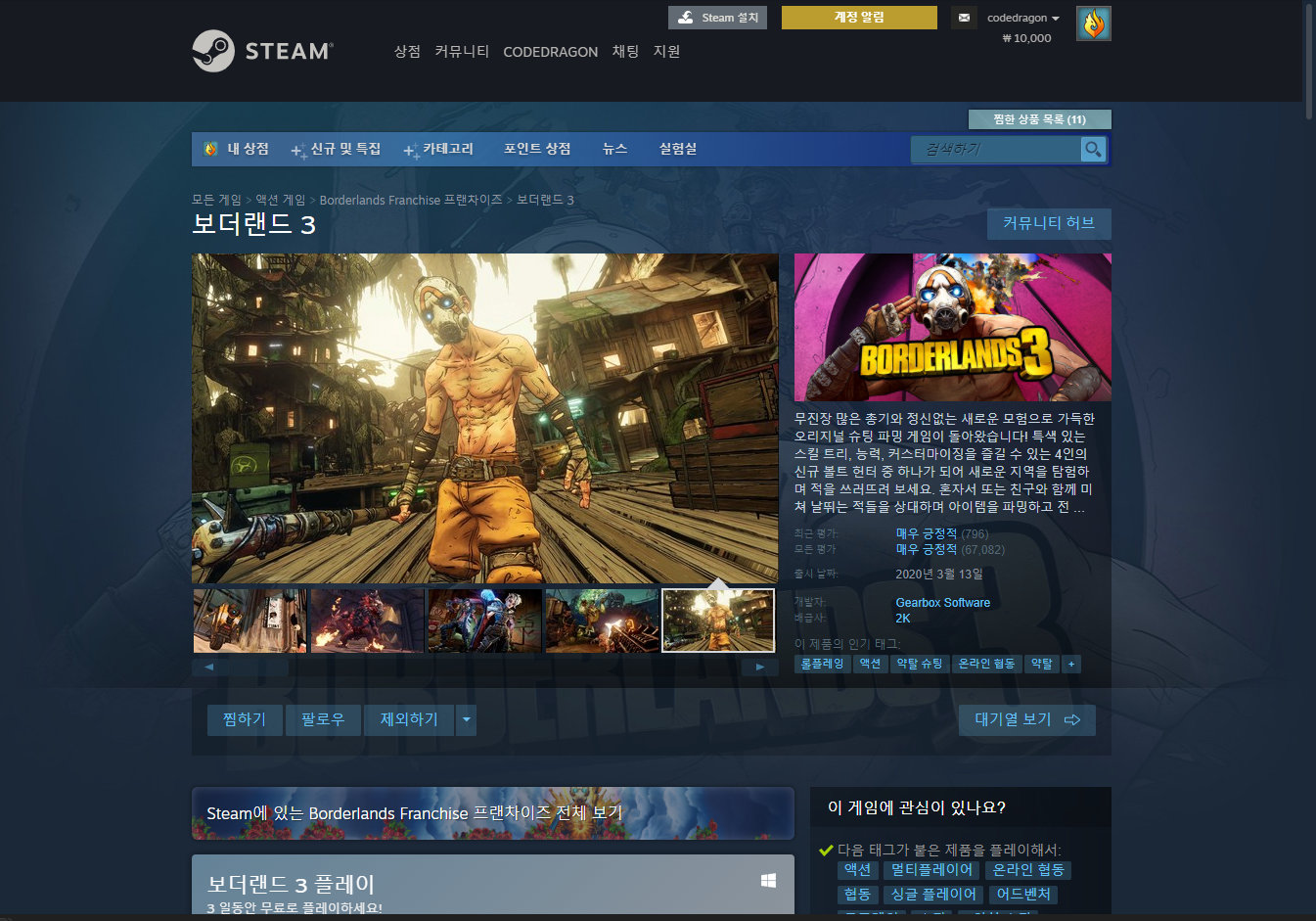Expand the 제외하기 dropdown arrow
The width and height of the screenshot is (1316, 921).
tap(467, 720)
